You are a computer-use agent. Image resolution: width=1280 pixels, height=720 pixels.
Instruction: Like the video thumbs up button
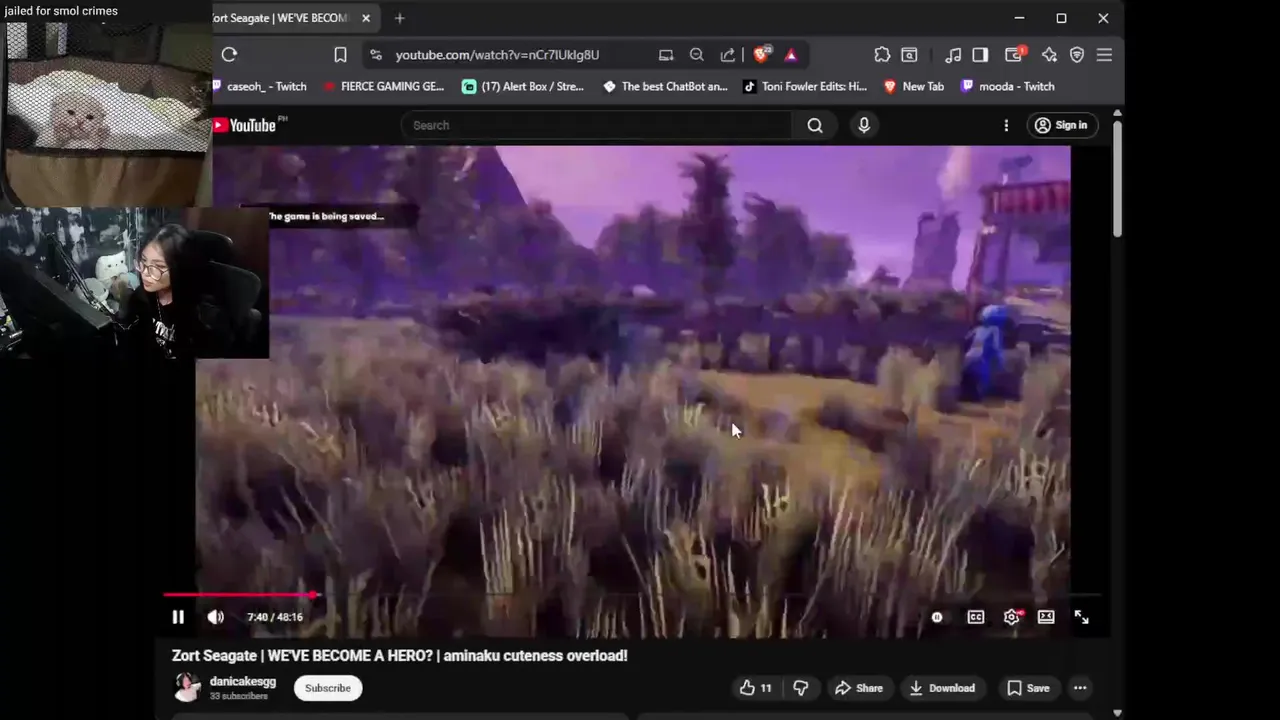(756, 688)
